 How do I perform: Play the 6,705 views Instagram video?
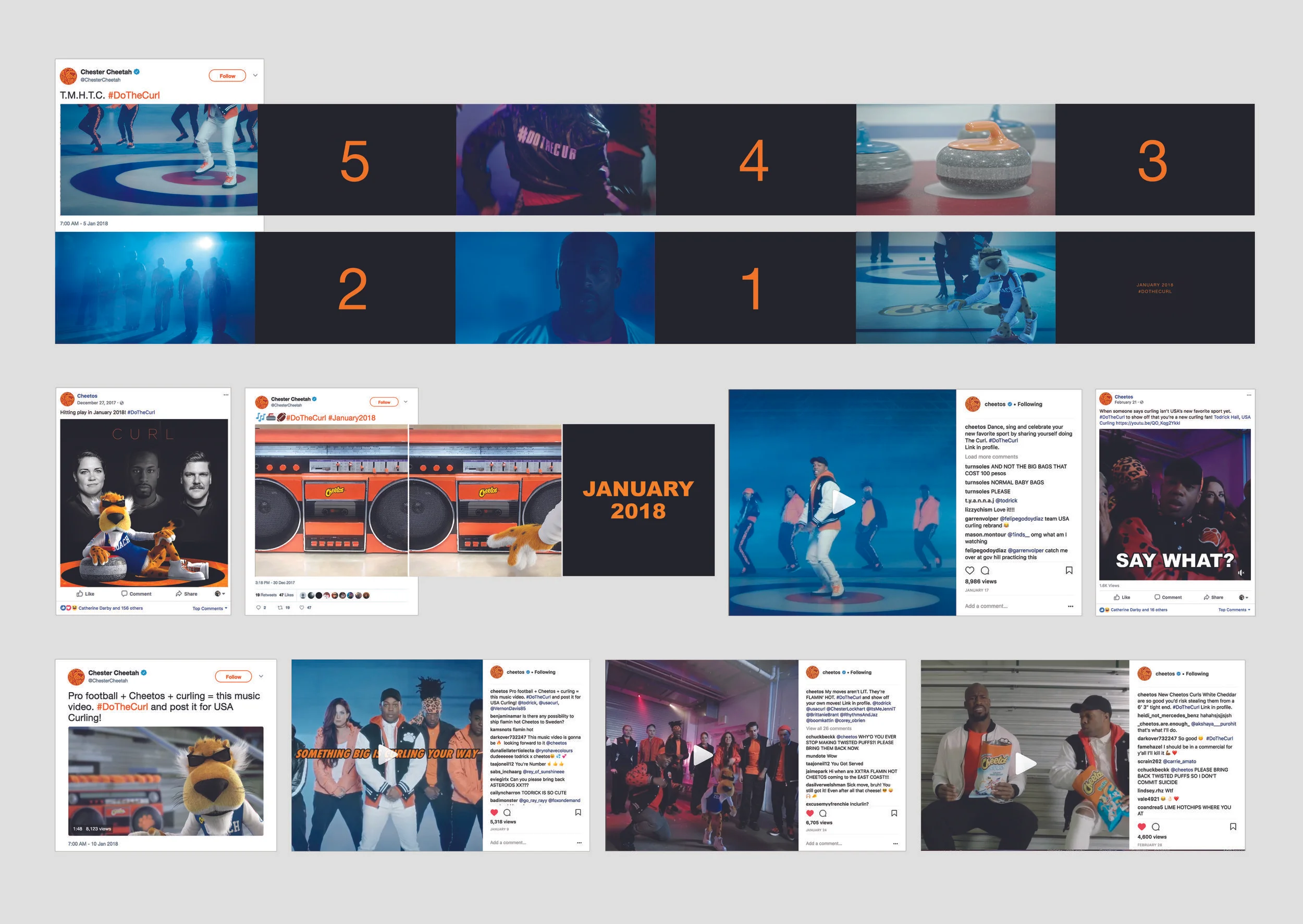702,755
